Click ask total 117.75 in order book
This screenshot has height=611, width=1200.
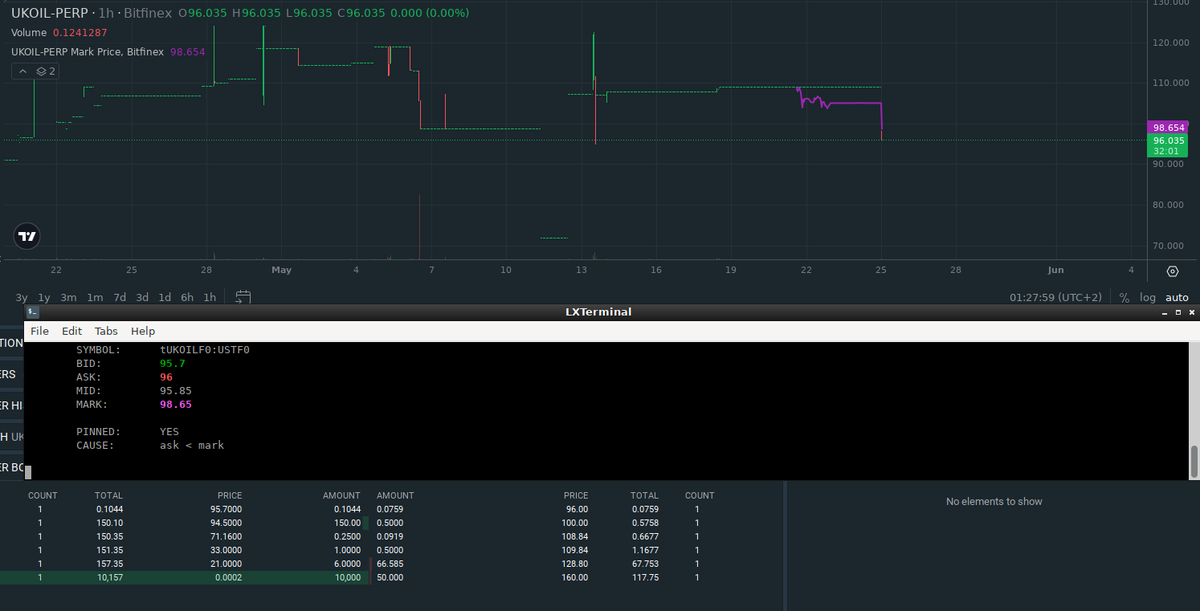(644, 577)
